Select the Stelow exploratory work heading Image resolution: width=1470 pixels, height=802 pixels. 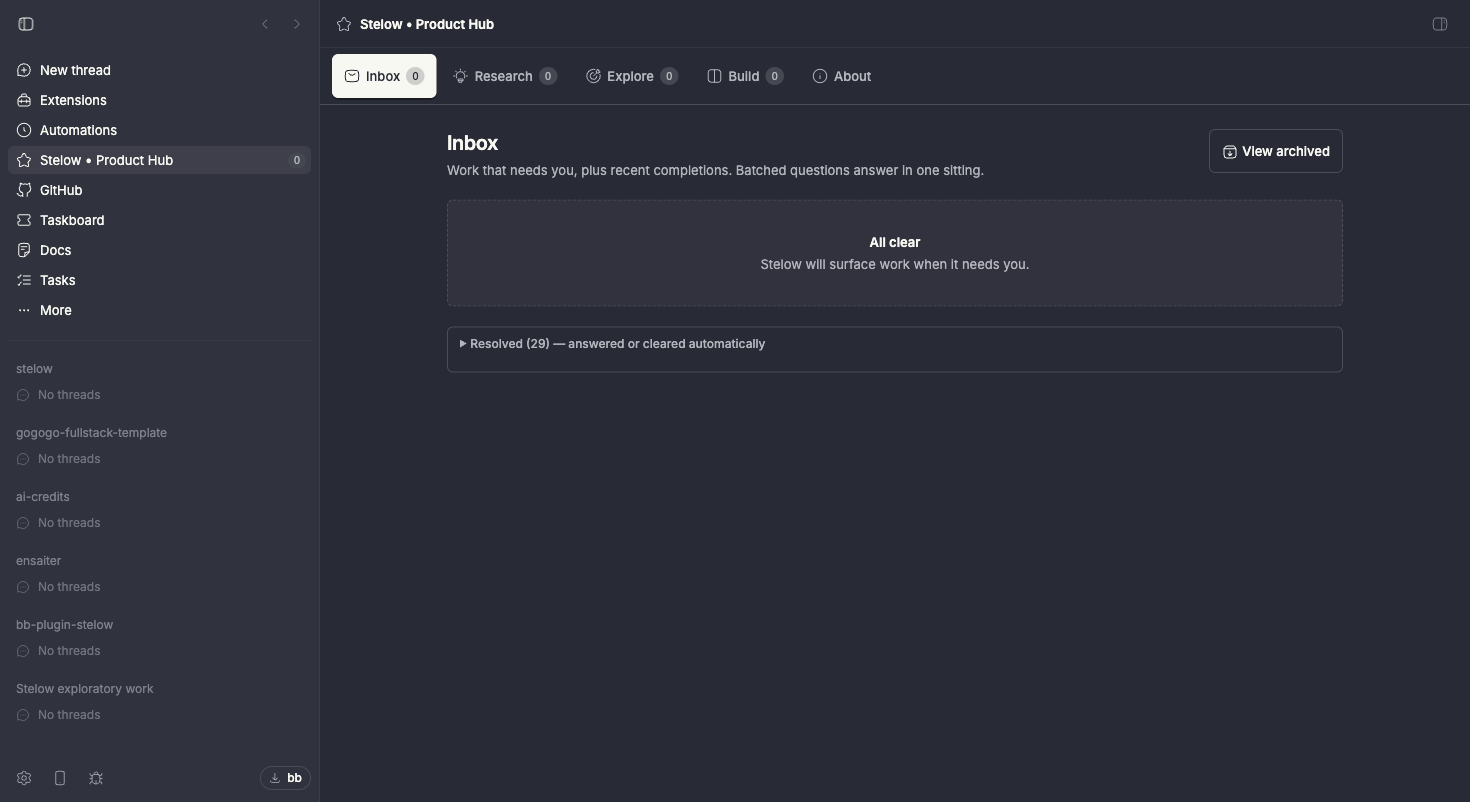pos(85,689)
